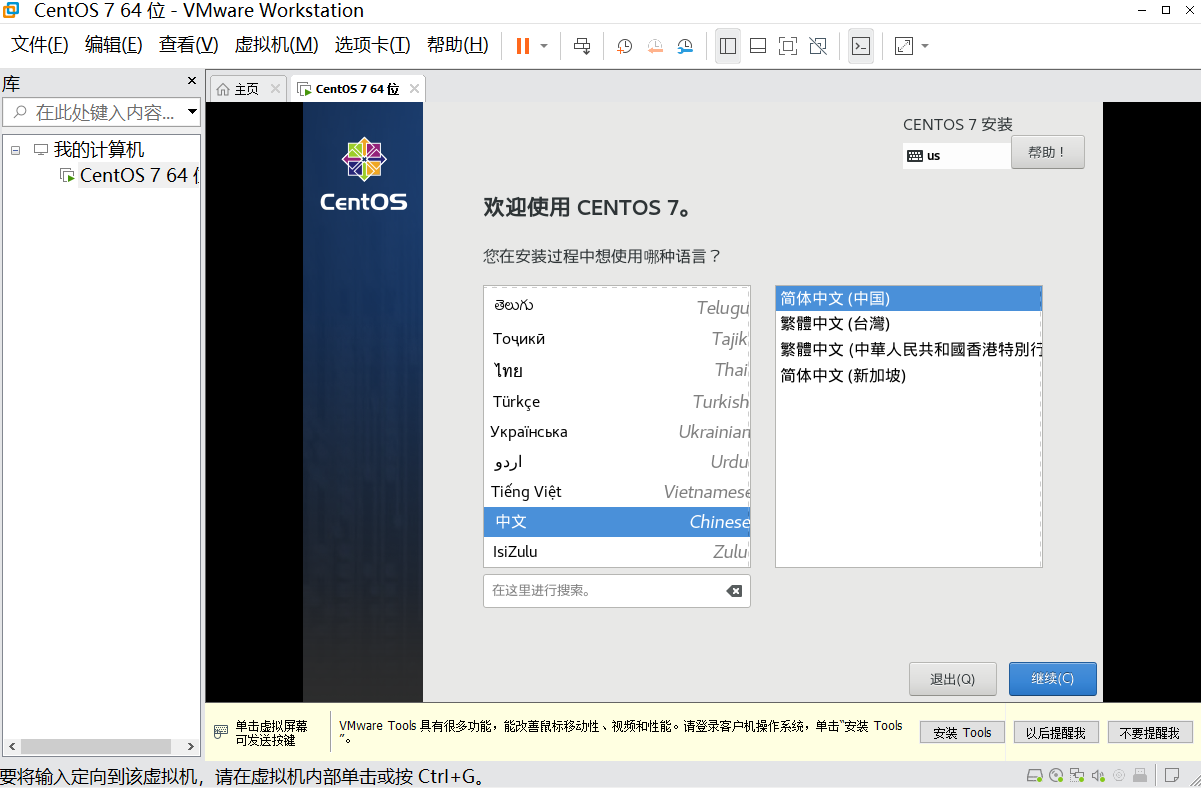Screen dimensions: 1201x788
Task: Pause the virtual machine with the orange pause icon
Action: coord(522,46)
